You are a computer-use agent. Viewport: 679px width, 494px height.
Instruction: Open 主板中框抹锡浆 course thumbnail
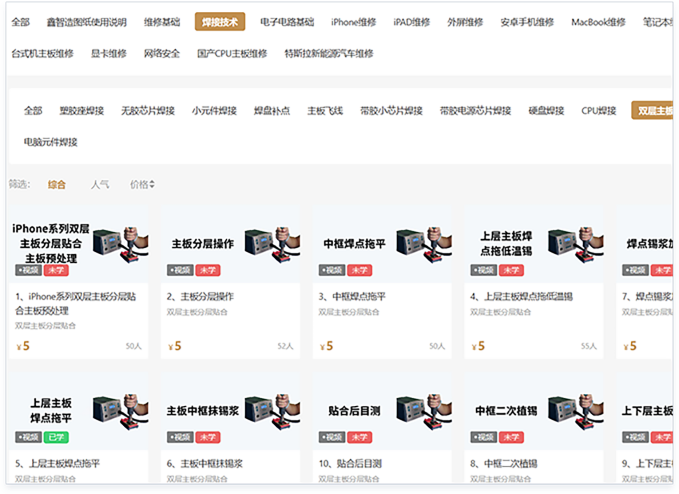coord(230,412)
